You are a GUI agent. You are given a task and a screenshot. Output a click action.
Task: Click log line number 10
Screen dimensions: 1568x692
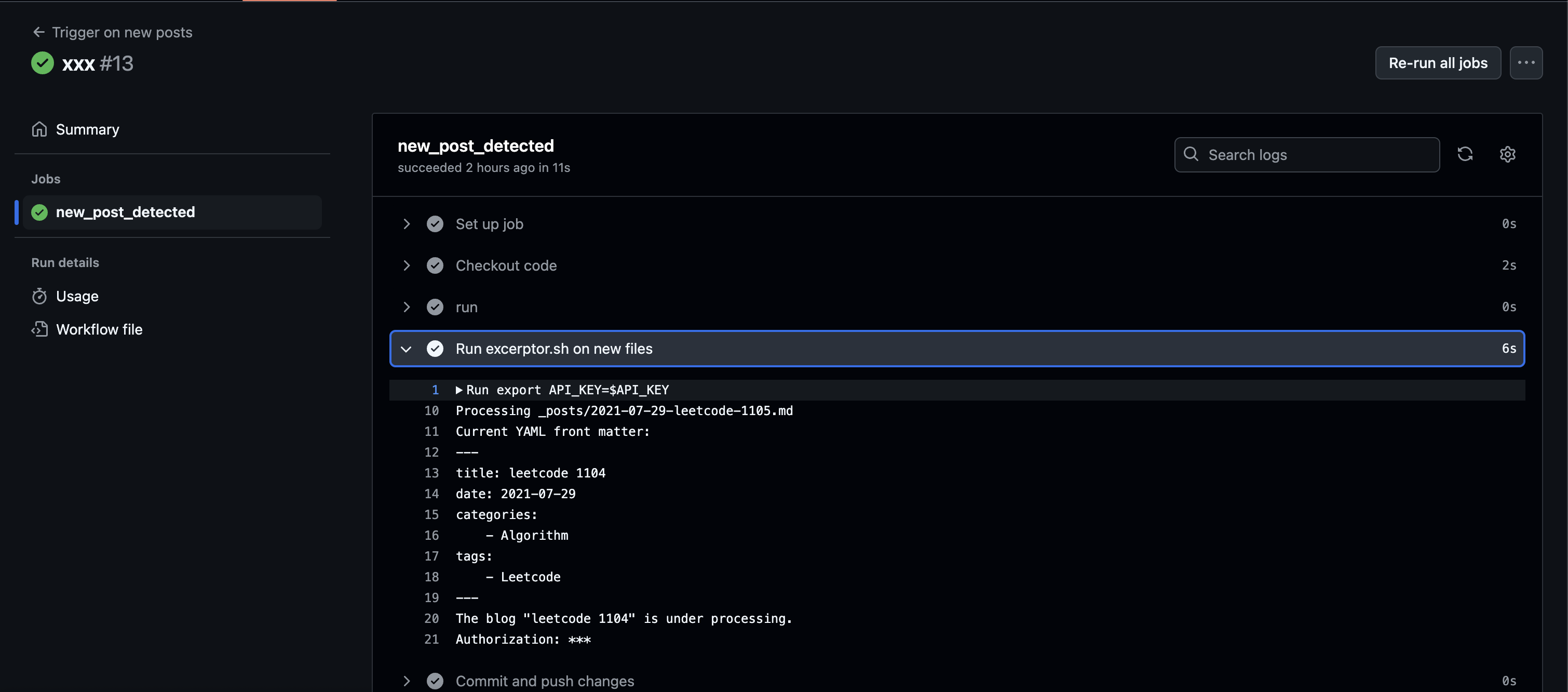pyautogui.click(x=431, y=411)
